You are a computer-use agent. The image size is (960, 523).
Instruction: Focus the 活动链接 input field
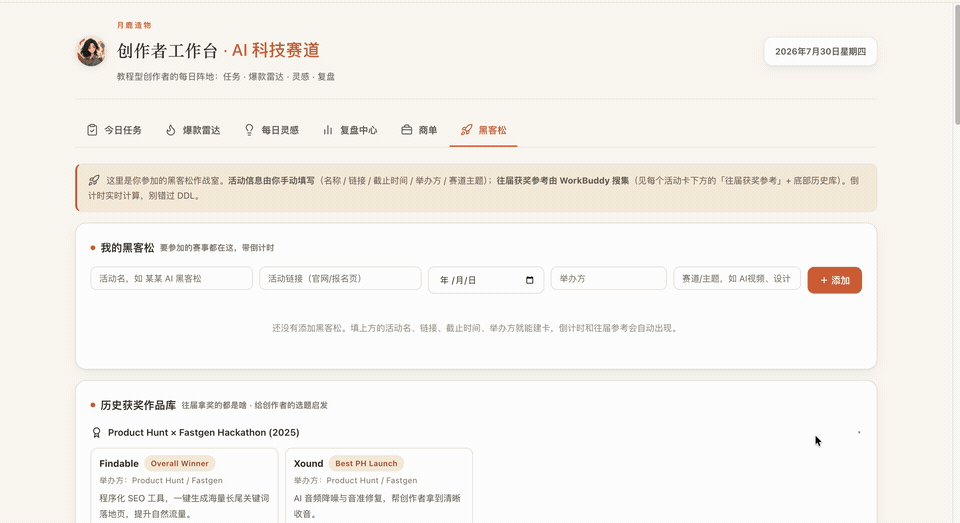pos(340,278)
